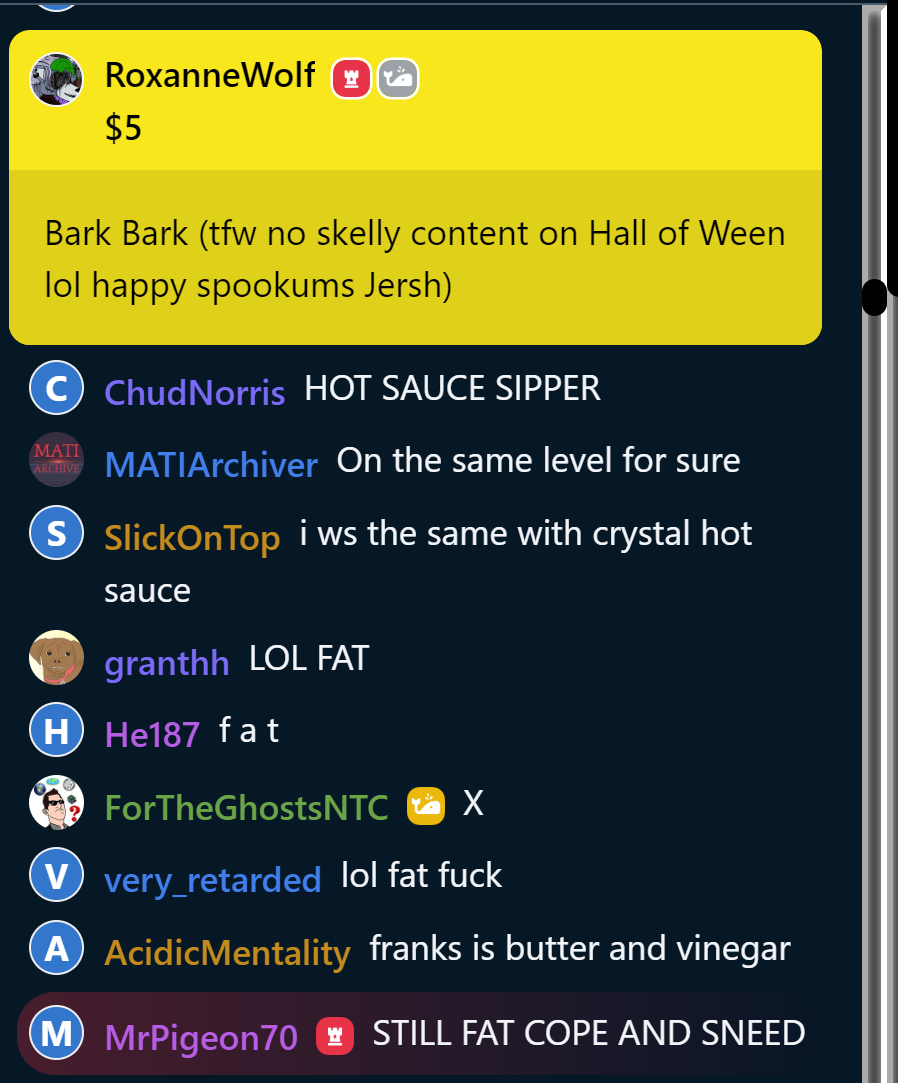Open the very_retarded username link

pyautogui.click(x=213, y=881)
